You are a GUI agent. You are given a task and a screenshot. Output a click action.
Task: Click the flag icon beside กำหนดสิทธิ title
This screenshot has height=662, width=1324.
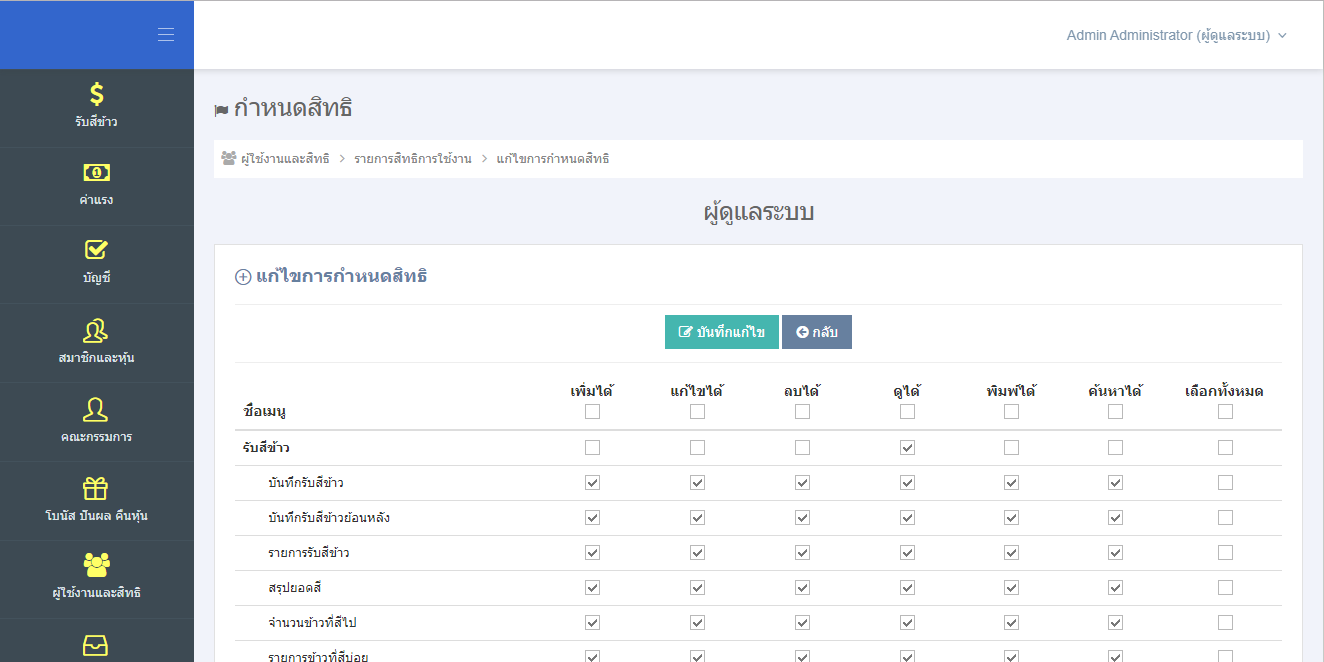(x=221, y=110)
